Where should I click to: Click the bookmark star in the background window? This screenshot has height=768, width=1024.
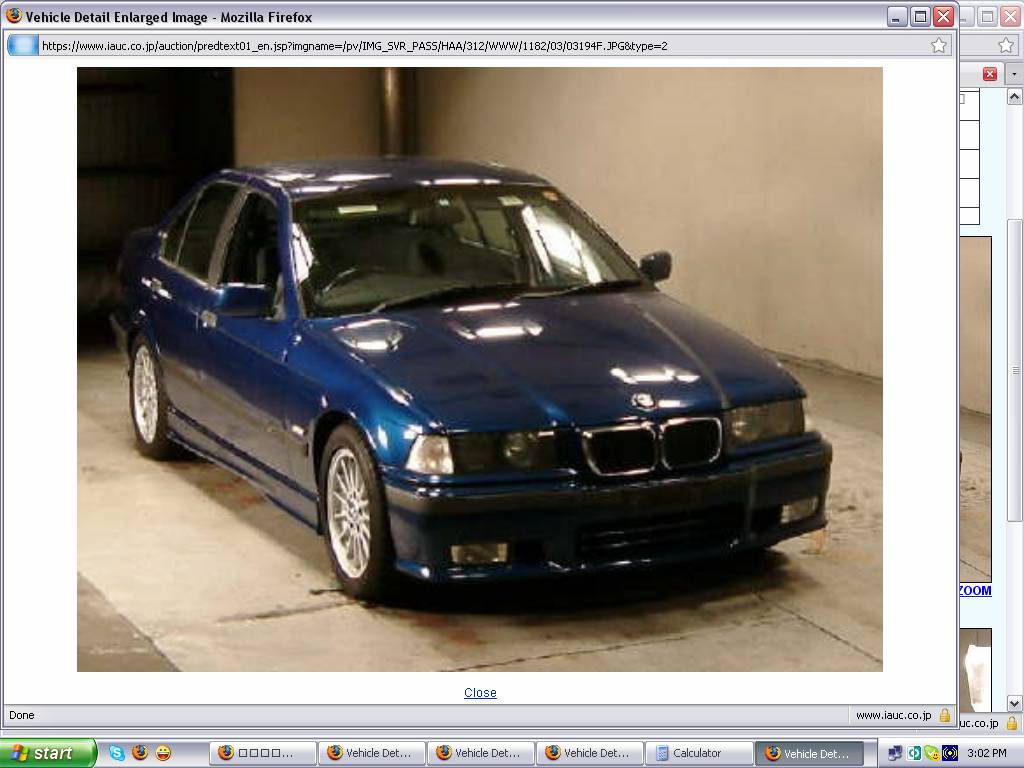(x=1005, y=45)
